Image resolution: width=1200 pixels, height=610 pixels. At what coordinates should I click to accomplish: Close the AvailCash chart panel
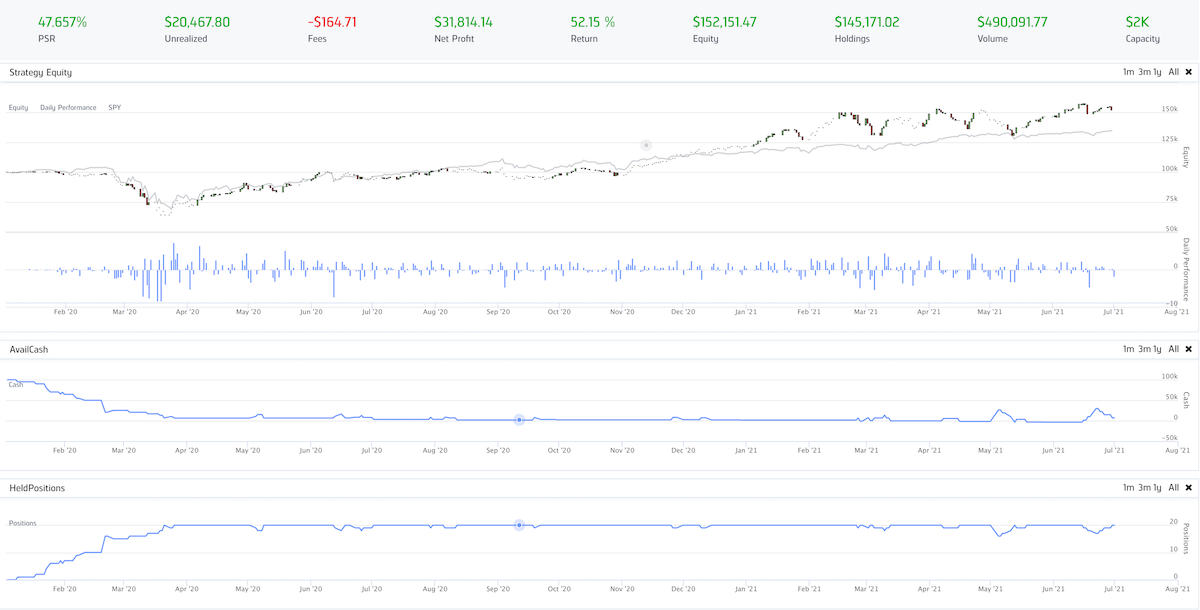click(1188, 349)
